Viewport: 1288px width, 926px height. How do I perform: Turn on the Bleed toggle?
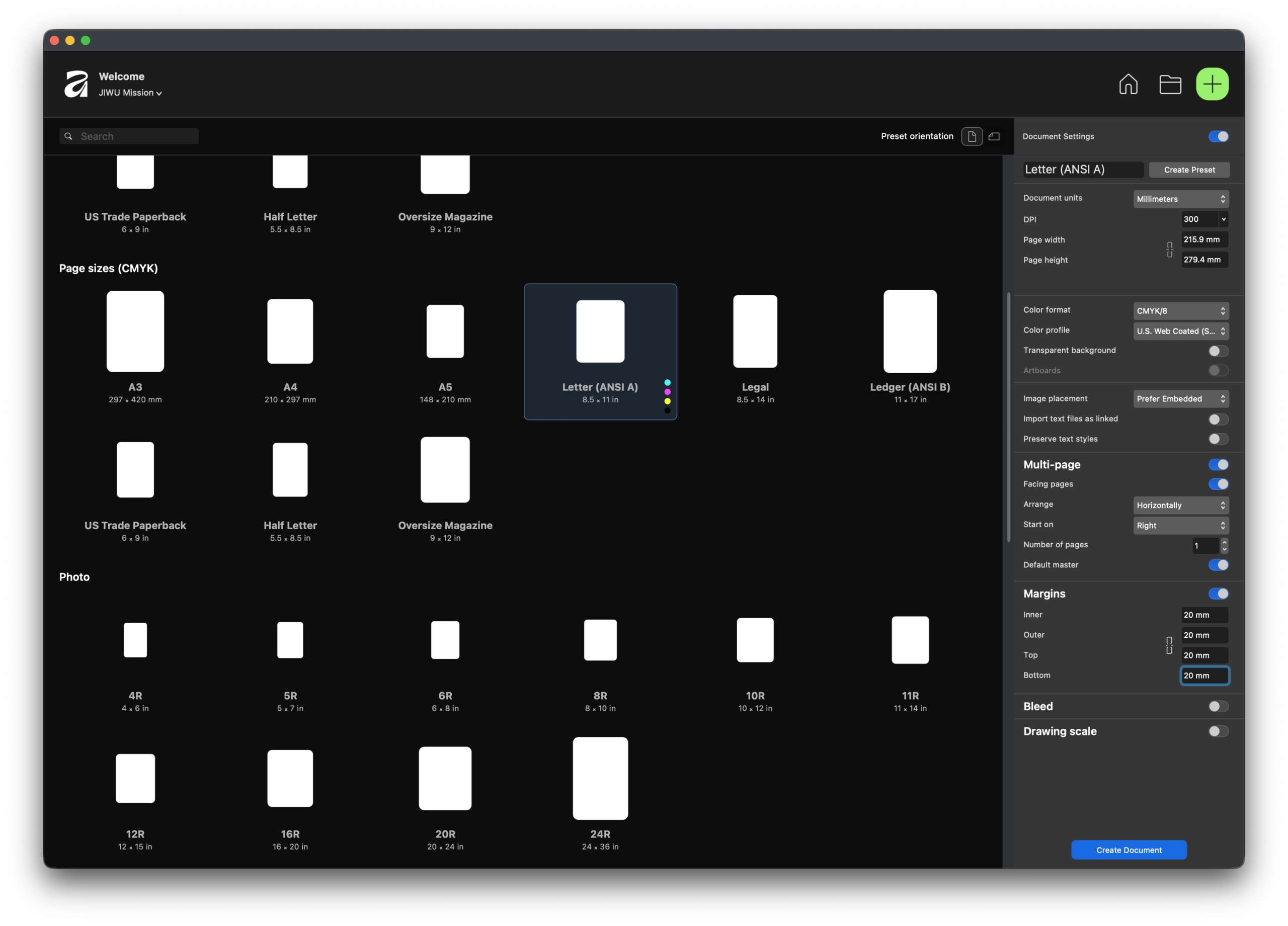[1218, 706]
